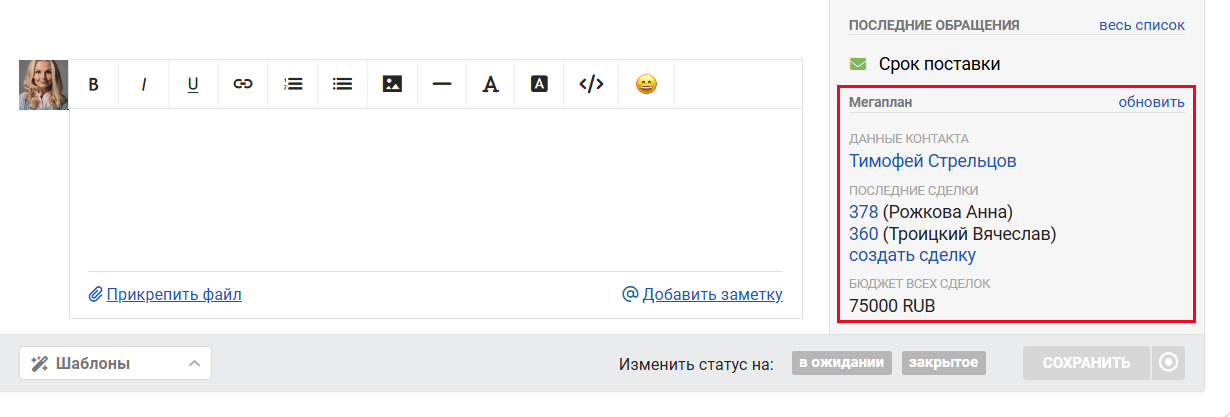The height and width of the screenshot is (417, 1230).
Task: Click the round icon beside СОХРАНИТЬ
Action: click(1168, 363)
